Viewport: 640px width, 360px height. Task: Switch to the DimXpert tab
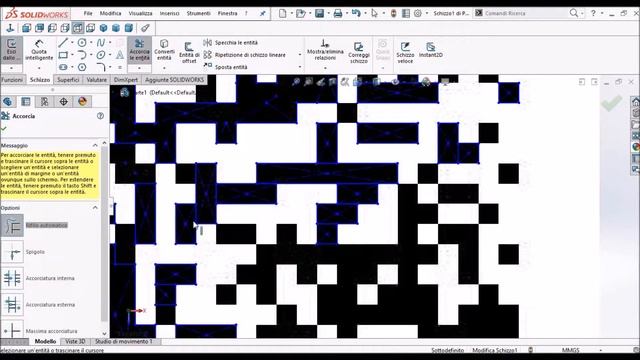click(x=125, y=80)
